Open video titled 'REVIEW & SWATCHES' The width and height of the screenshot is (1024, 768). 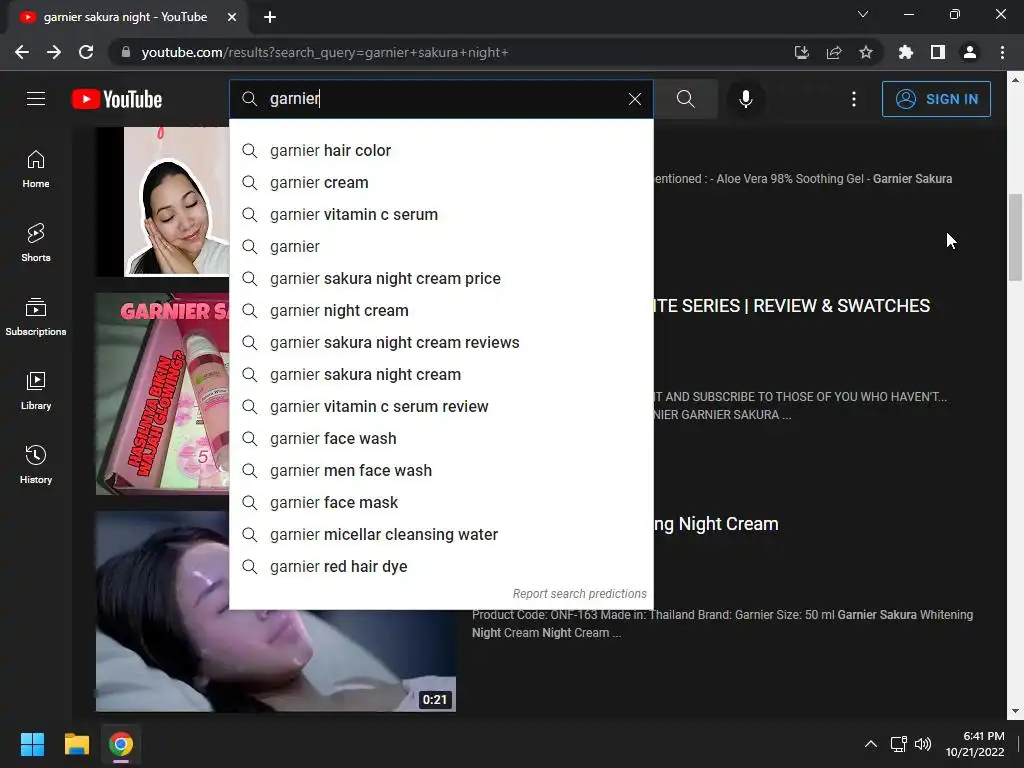(792, 306)
